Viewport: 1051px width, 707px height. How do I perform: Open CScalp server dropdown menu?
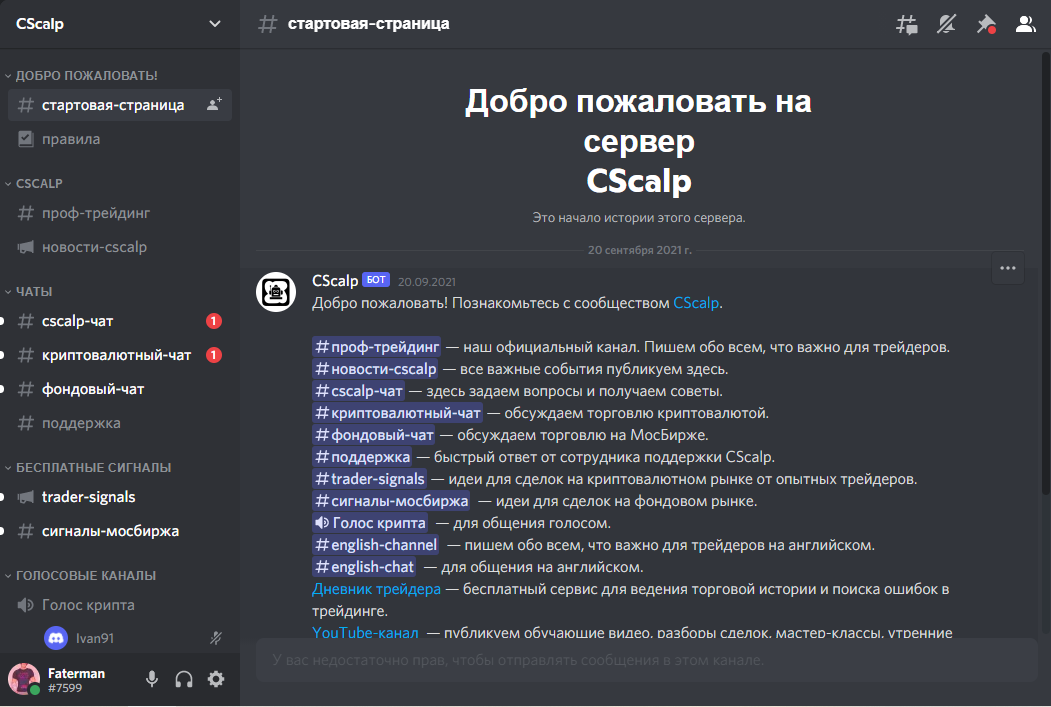pyautogui.click(x=214, y=23)
